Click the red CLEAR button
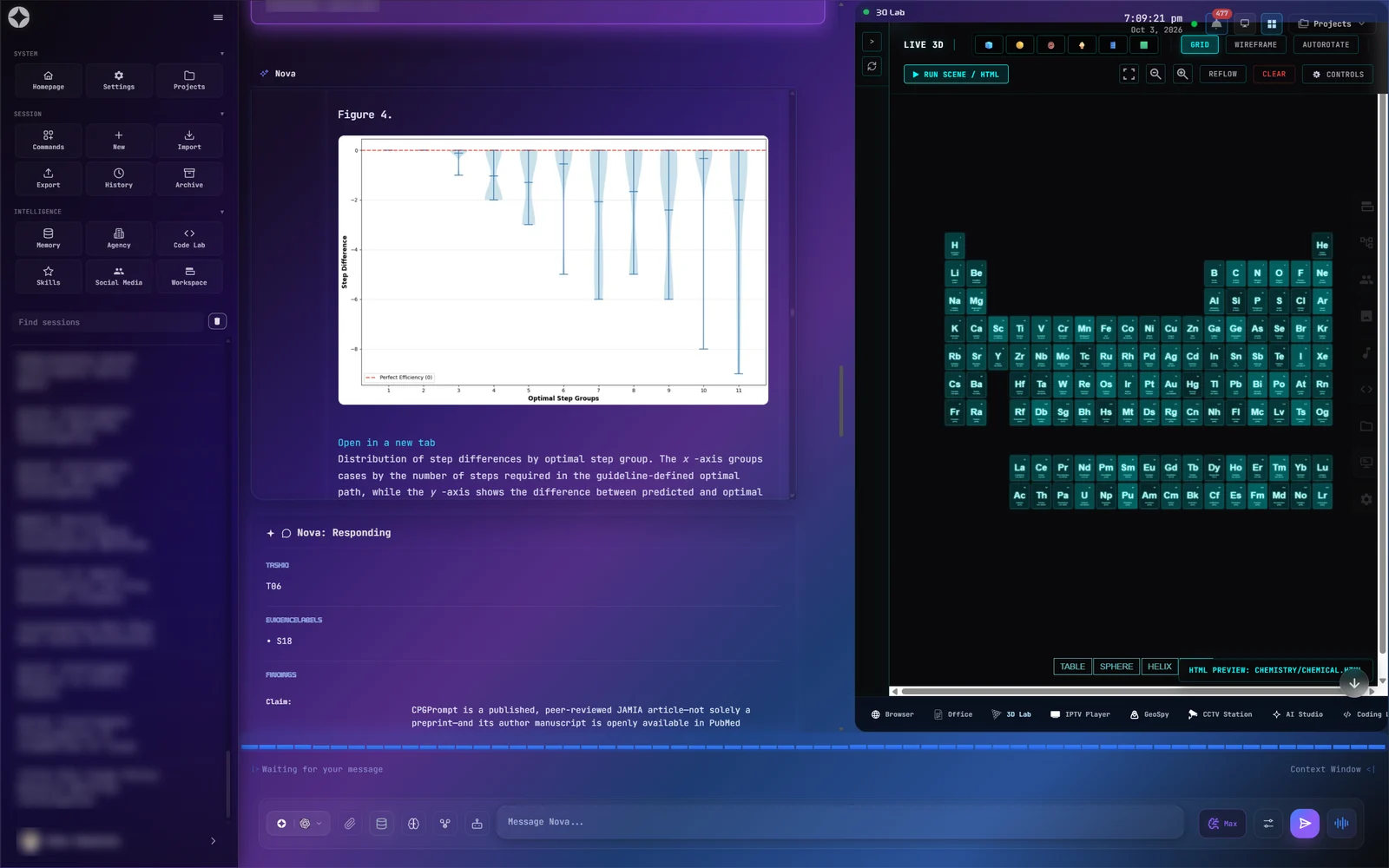The image size is (1389, 868). [1274, 75]
